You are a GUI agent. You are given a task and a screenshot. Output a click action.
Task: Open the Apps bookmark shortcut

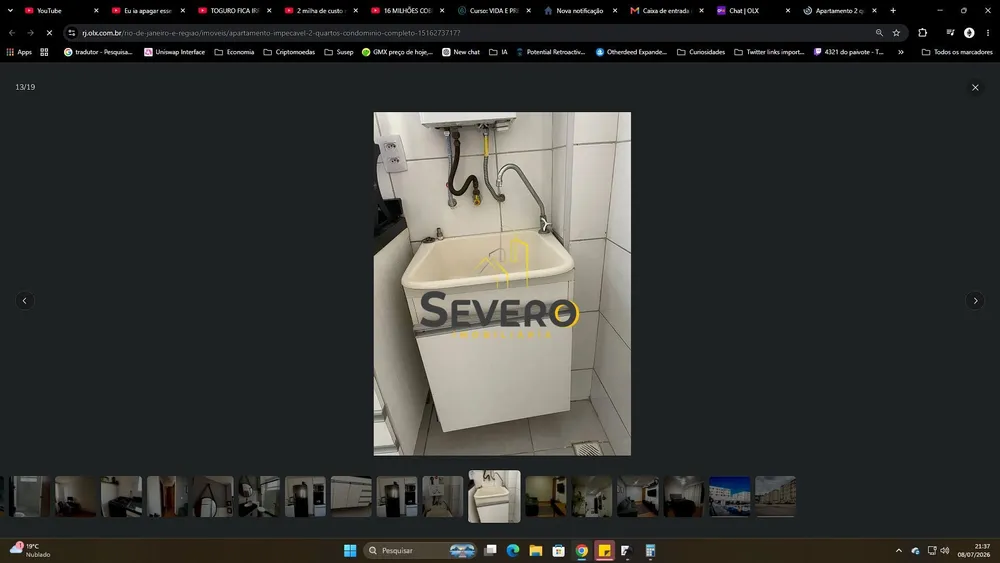pyautogui.click(x=19, y=52)
